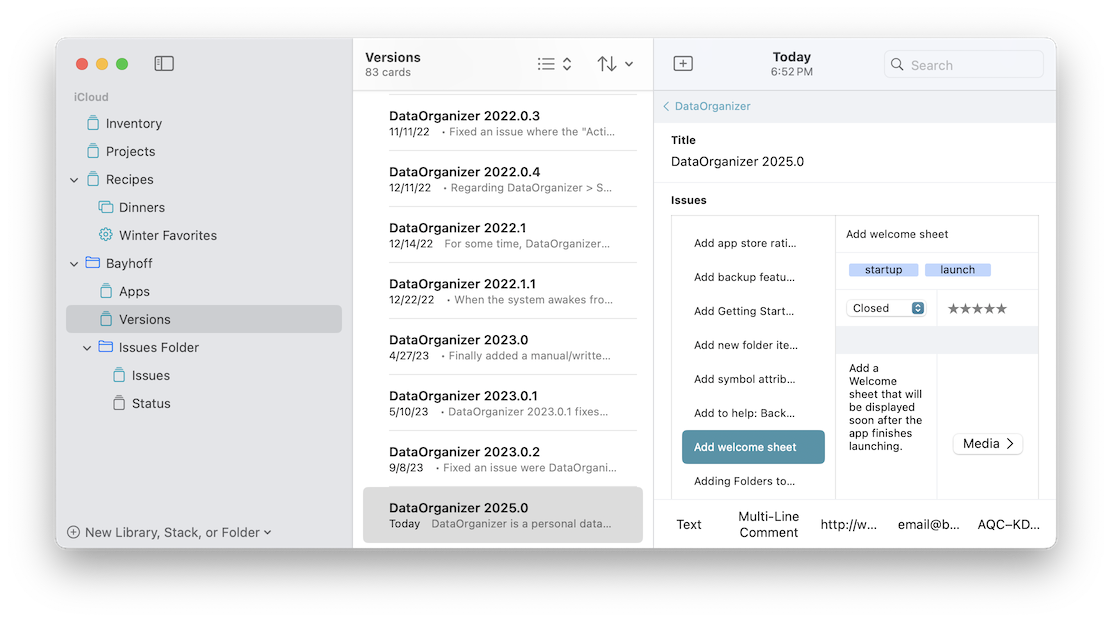This screenshot has width=1112, height=622.
Task: Open the Media button
Action: (x=988, y=443)
